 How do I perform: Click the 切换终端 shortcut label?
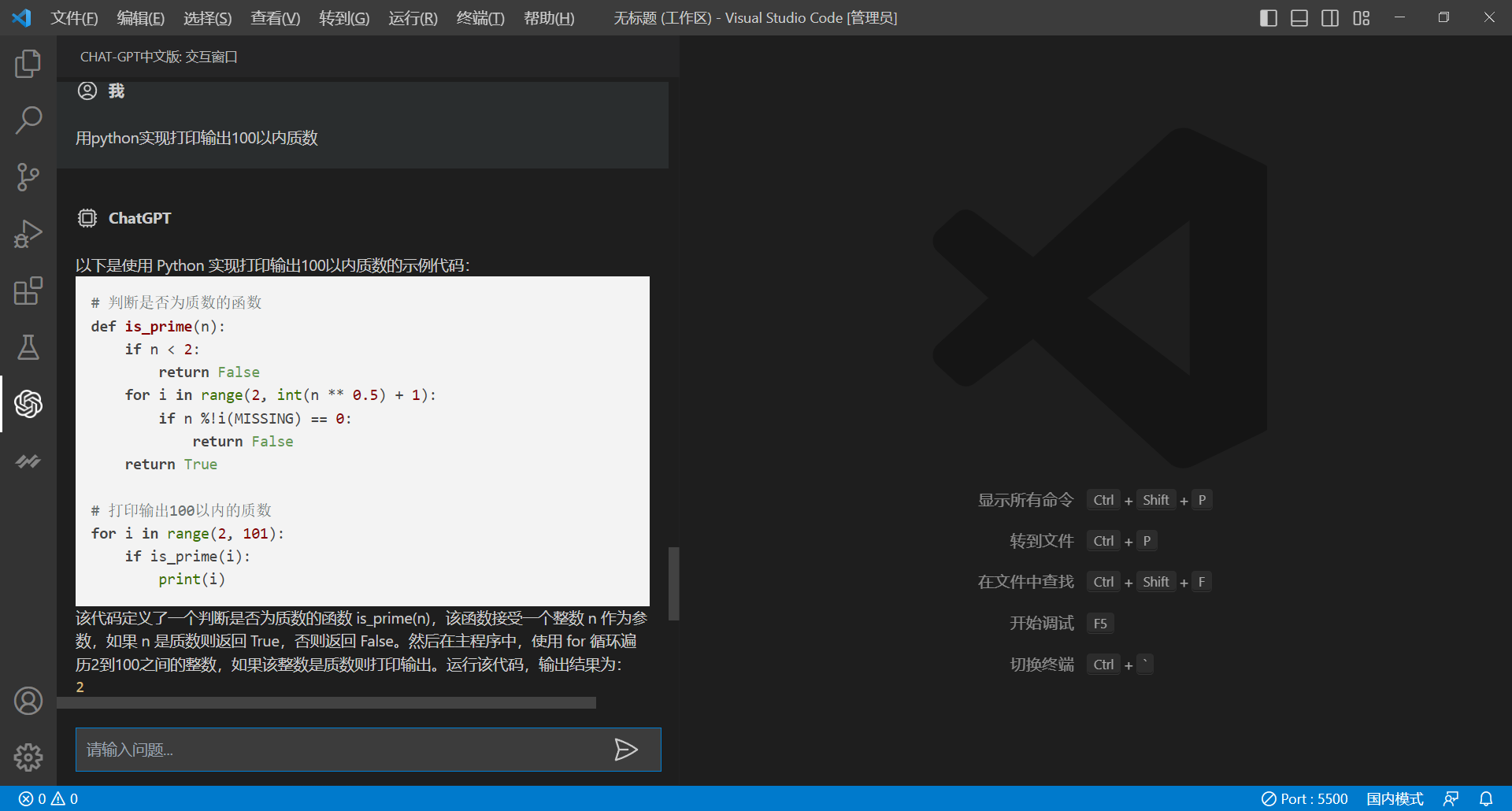pyautogui.click(x=1042, y=665)
